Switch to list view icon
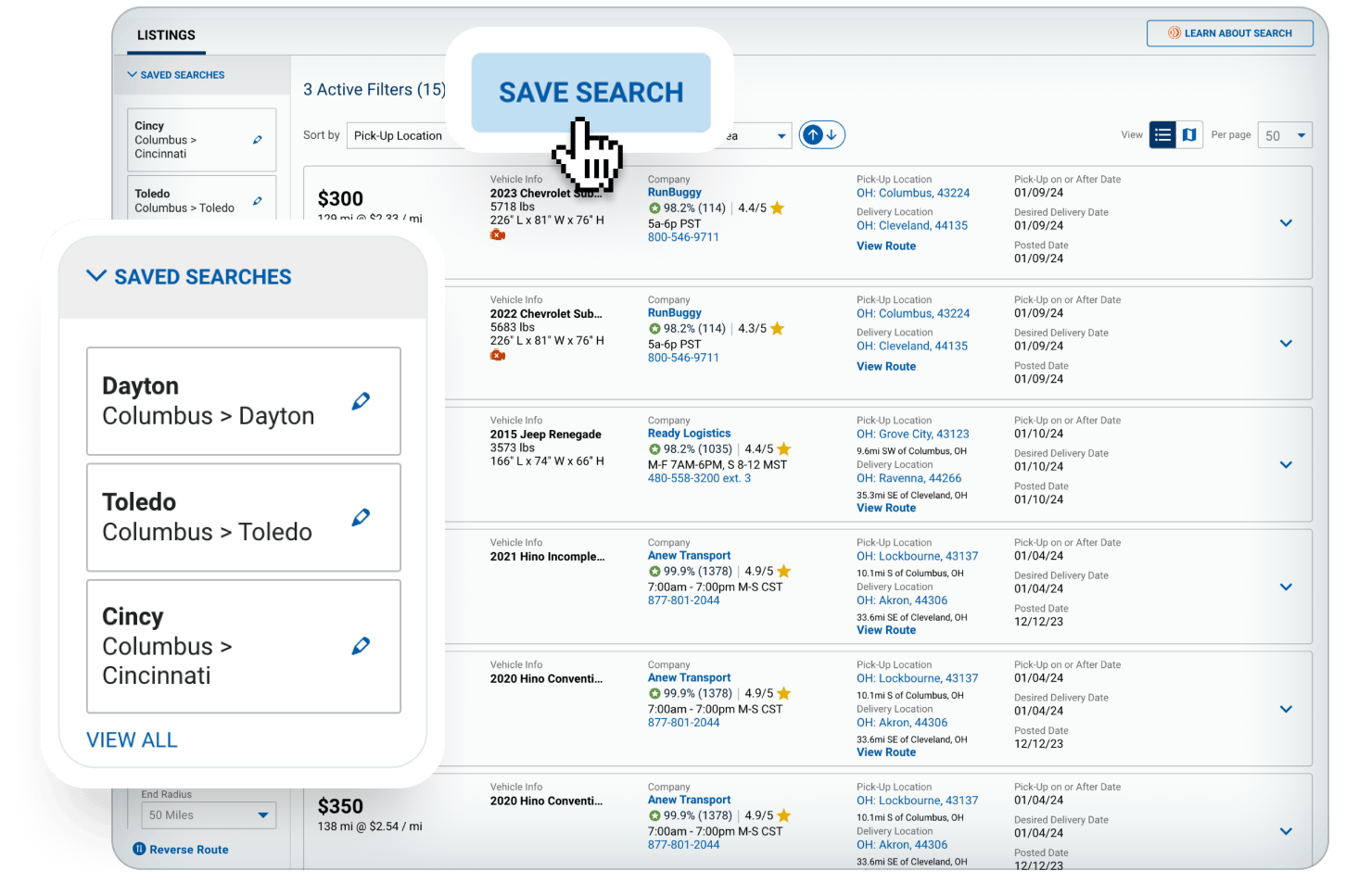The height and width of the screenshot is (896, 1346). [1162, 135]
